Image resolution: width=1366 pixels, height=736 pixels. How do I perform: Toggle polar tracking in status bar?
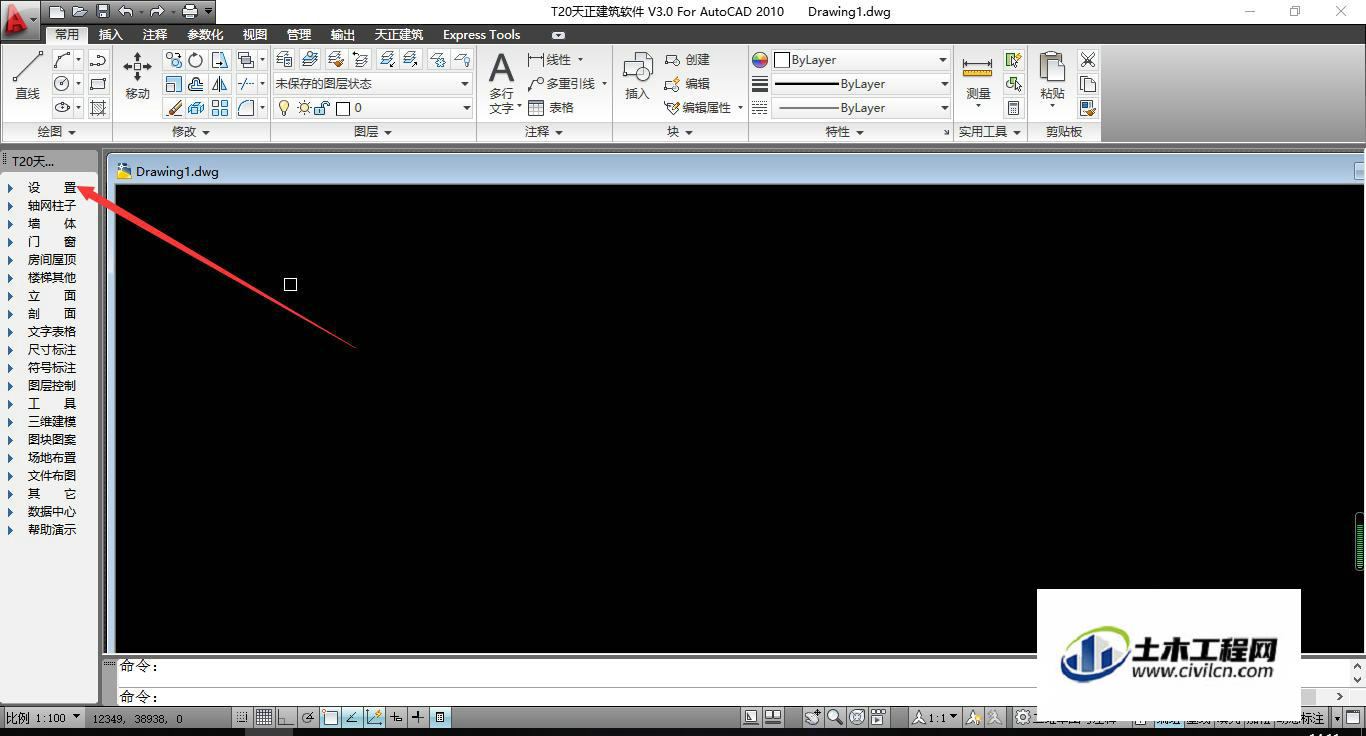click(308, 717)
